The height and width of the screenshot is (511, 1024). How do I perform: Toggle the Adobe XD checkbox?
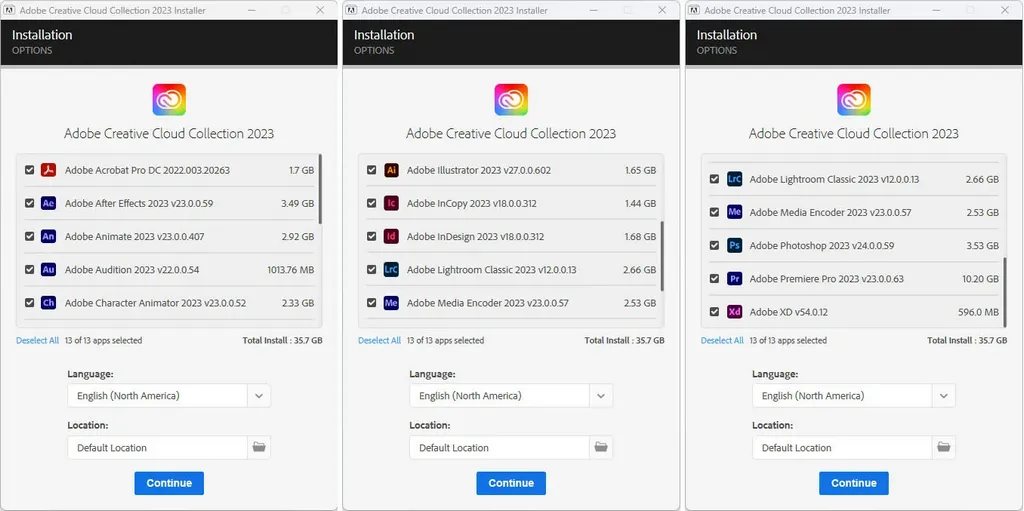click(x=714, y=312)
